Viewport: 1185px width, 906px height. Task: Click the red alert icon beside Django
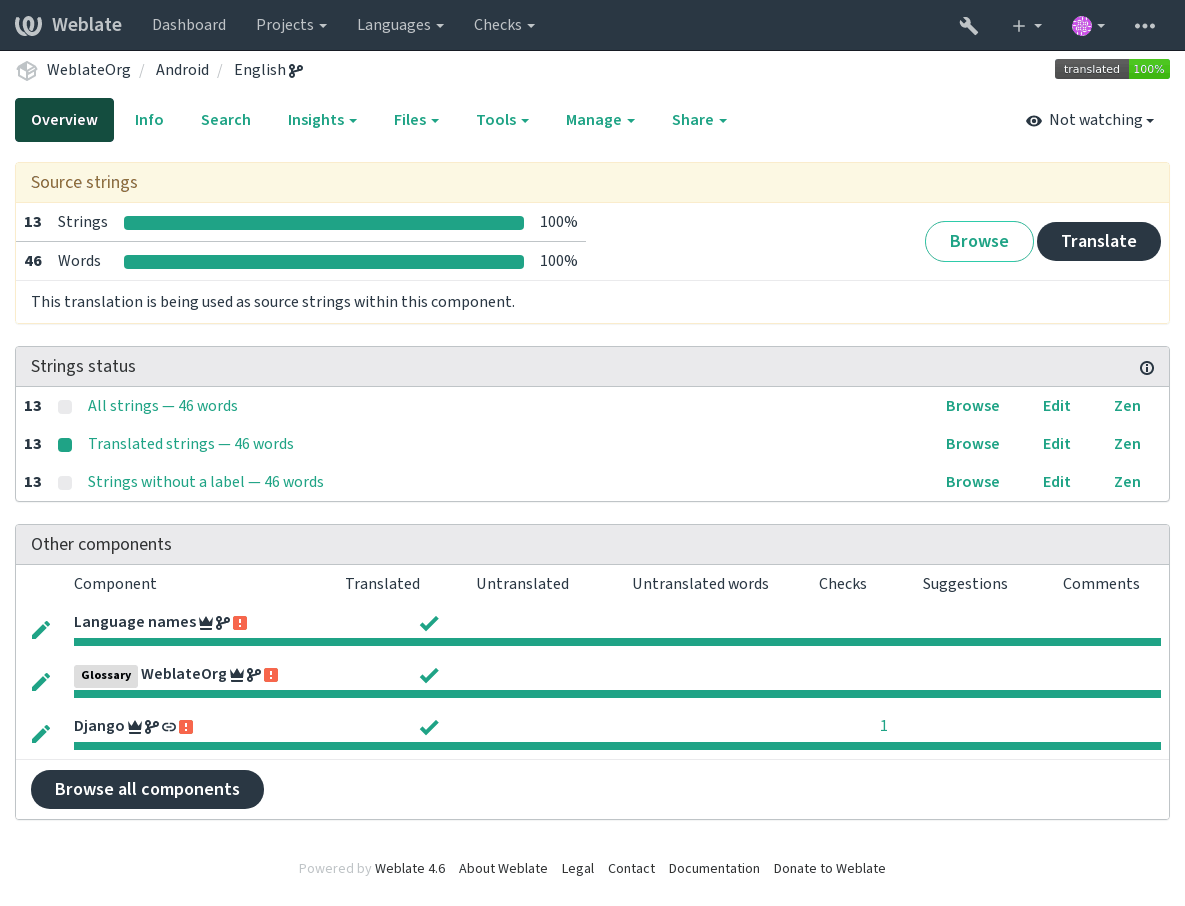click(186, 727)
